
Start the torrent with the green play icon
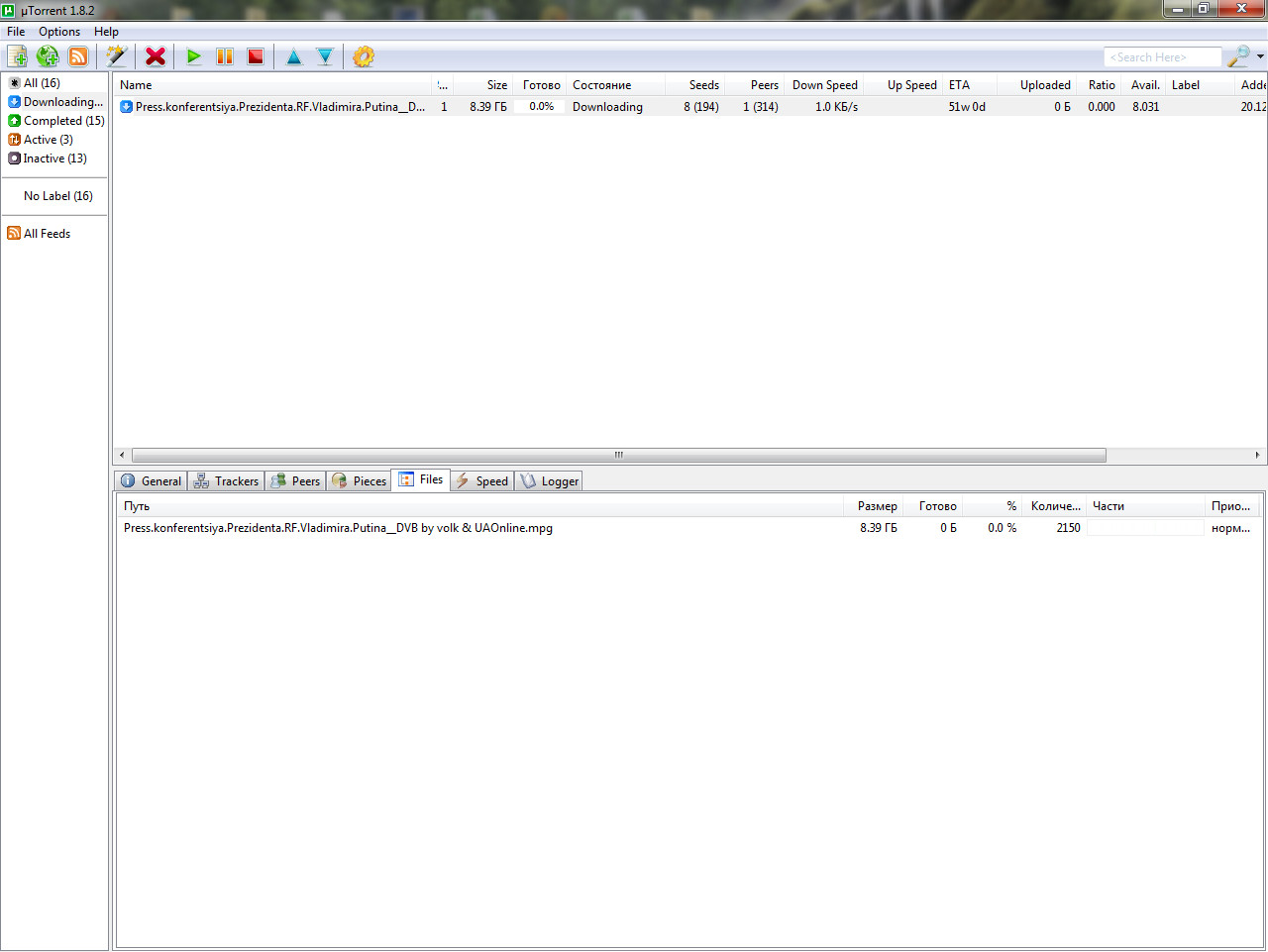194,56
